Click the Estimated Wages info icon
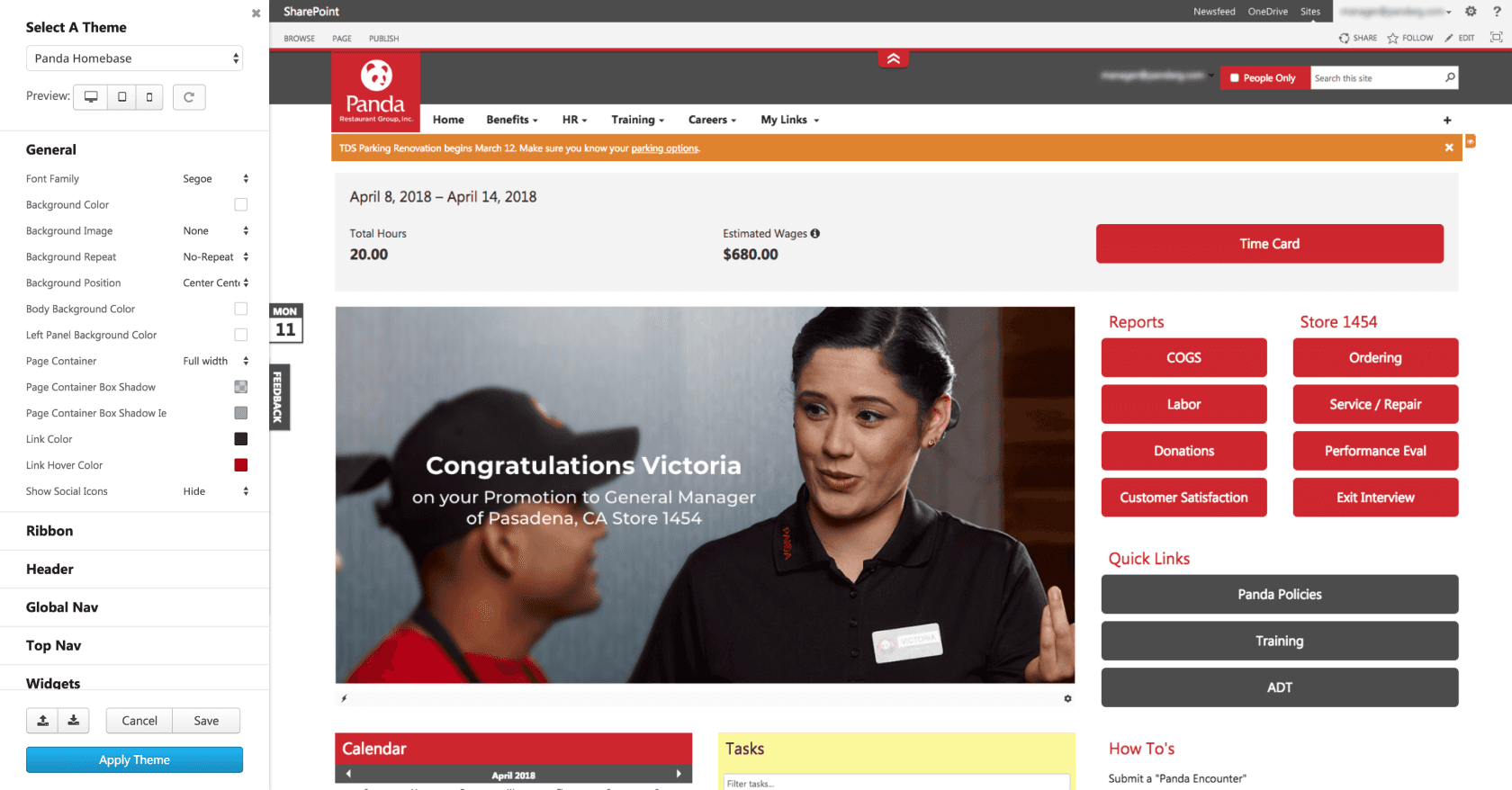 (815, 233)
